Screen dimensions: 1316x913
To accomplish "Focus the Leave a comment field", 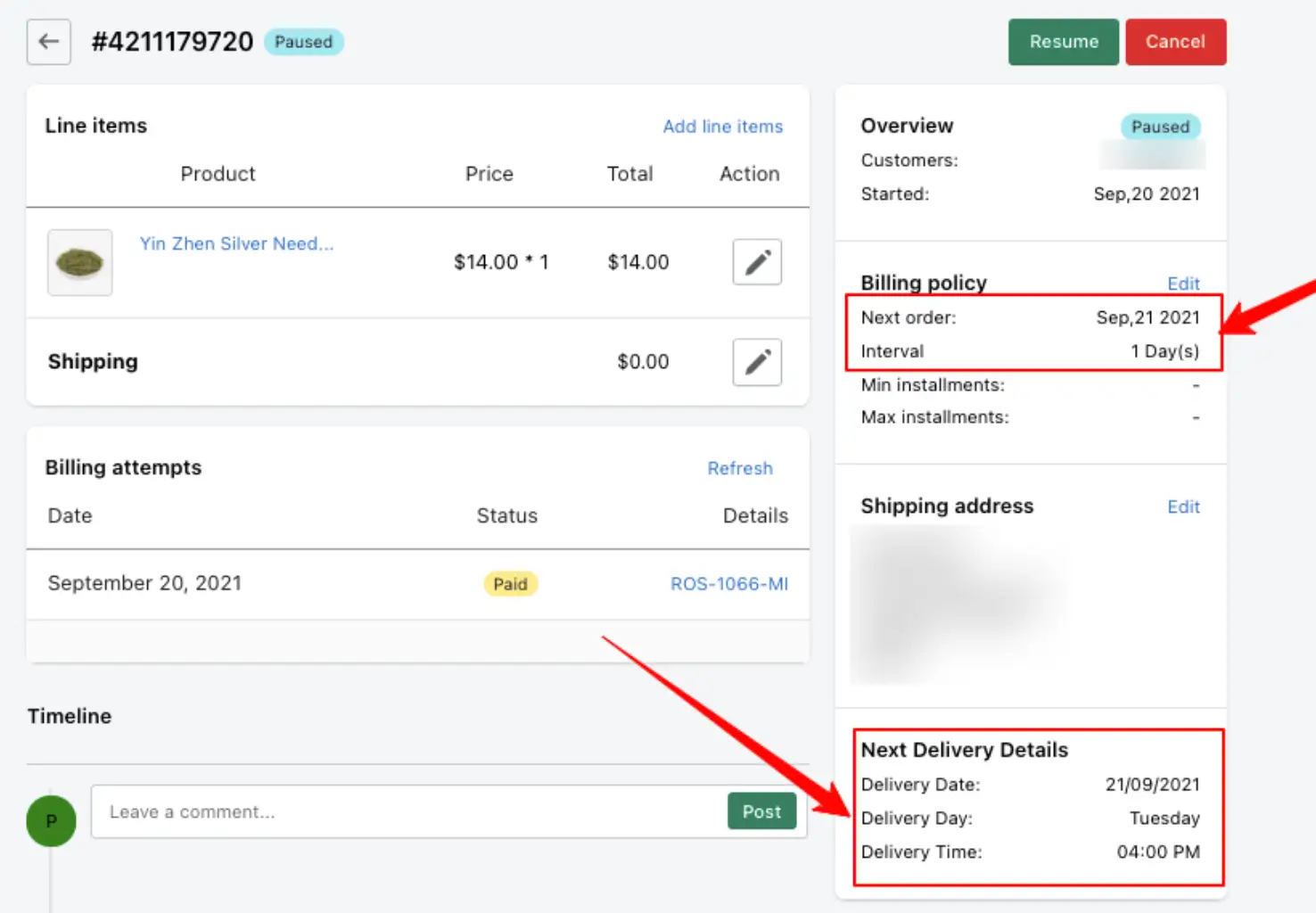I will [x=410, y=811].
